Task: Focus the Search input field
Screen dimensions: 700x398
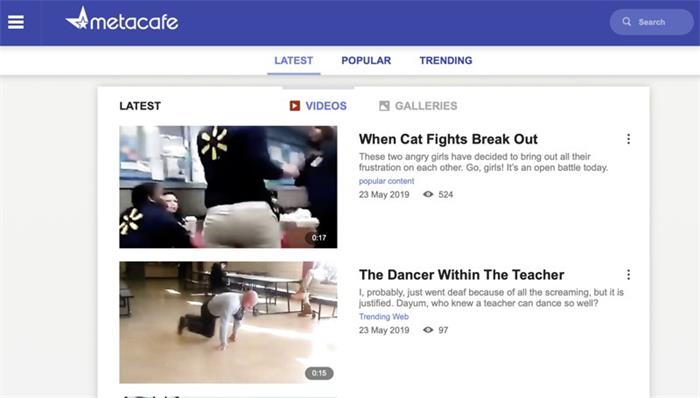Action: click(x=651, y=22)
